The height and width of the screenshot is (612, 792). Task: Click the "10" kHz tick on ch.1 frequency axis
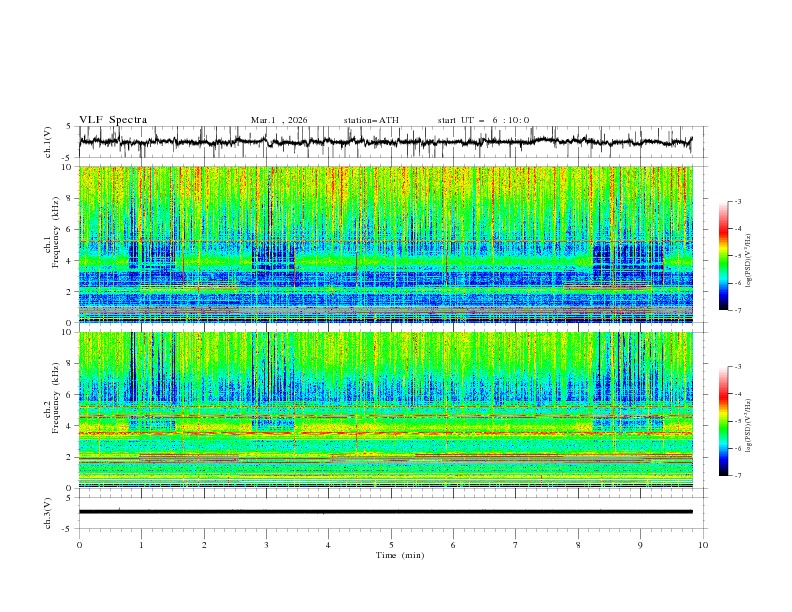pos(67,167)
